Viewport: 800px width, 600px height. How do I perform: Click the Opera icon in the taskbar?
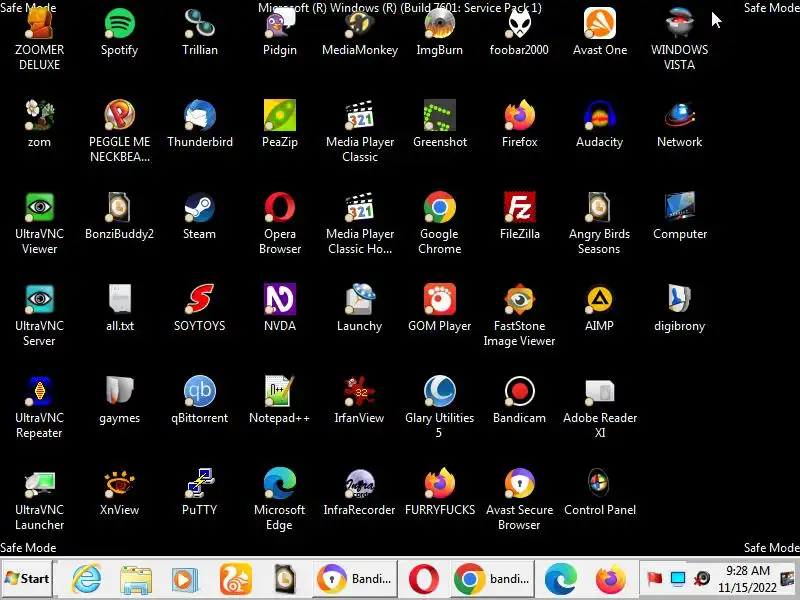click(424, 579)
